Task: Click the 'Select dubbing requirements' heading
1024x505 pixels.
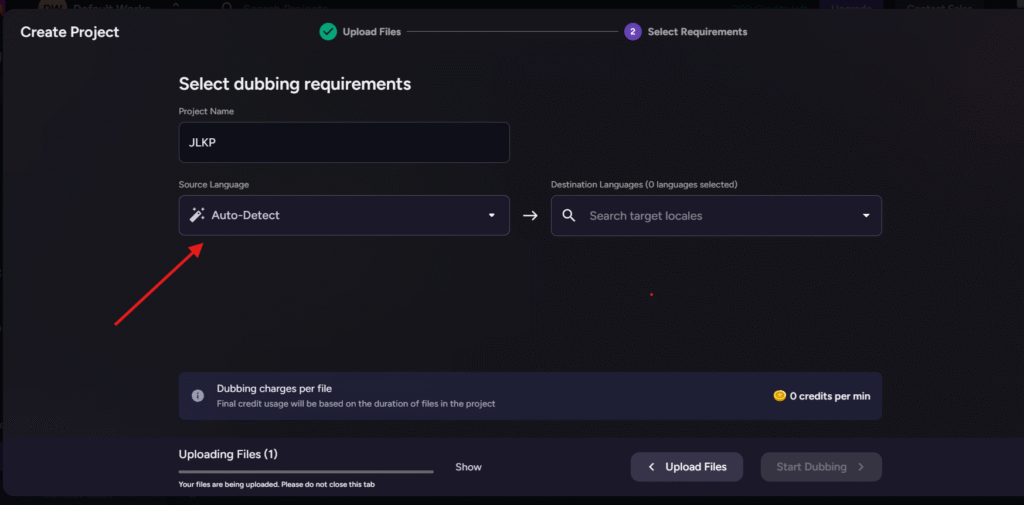Action: (295, 84)
